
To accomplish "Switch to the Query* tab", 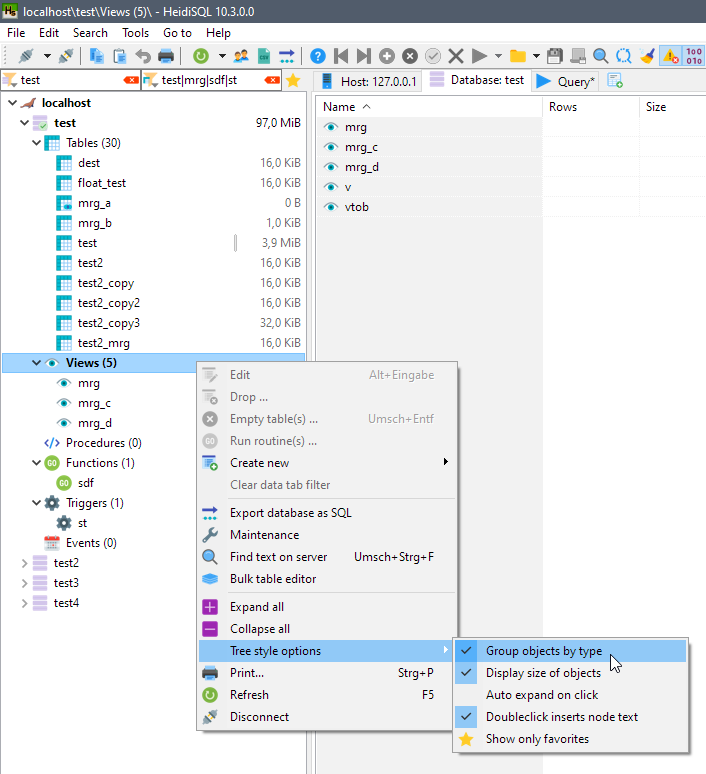I will click(566, 81).
